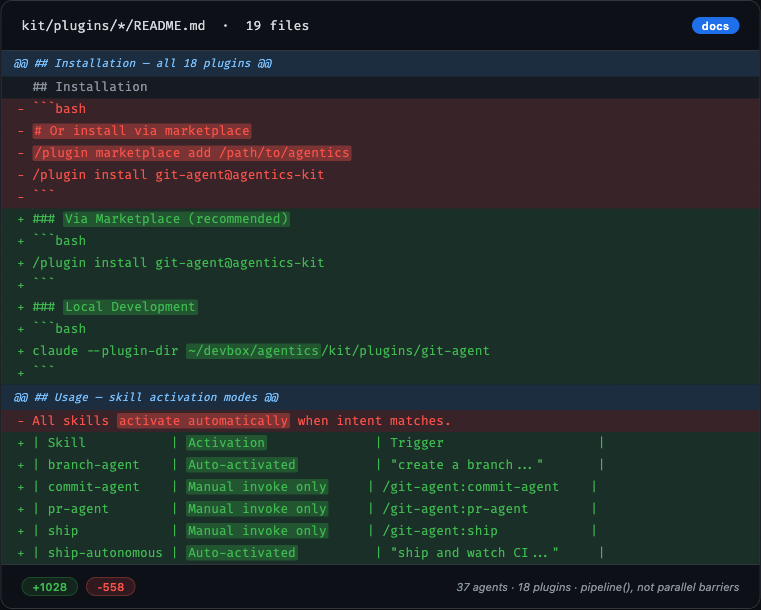Click the 'Trigger' table header cell
Image resolution: width=761 pixels, height=610 pixels.
(x=417, y=443)
